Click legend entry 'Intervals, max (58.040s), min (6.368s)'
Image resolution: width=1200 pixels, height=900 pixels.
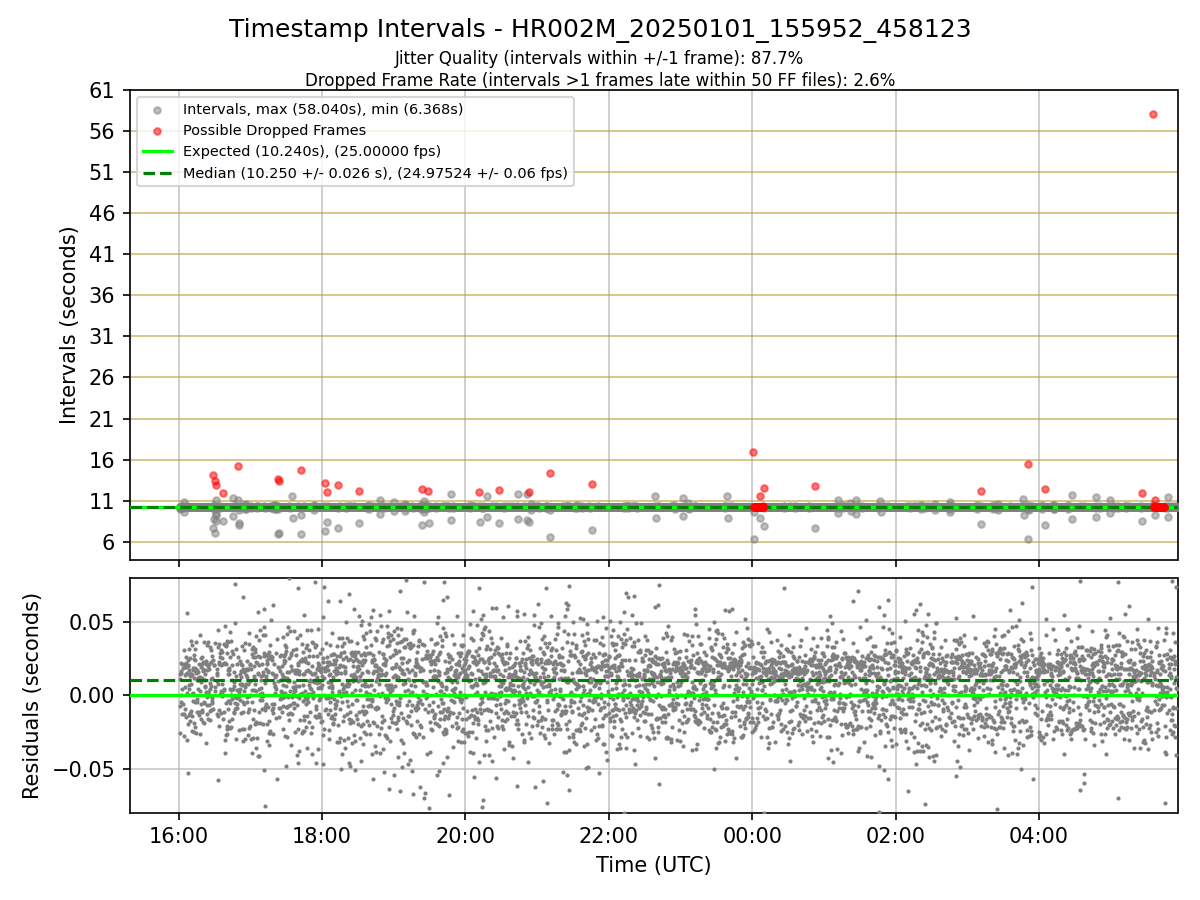click(323, 109)
